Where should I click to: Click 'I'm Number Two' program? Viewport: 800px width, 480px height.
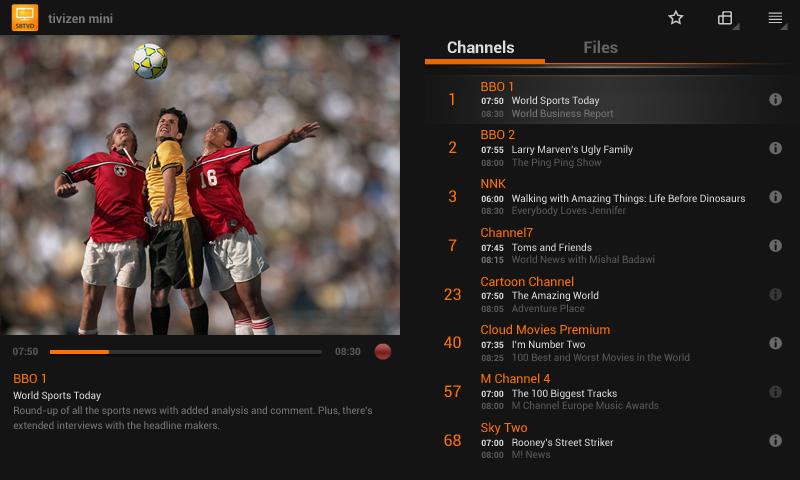click(548, 344)
